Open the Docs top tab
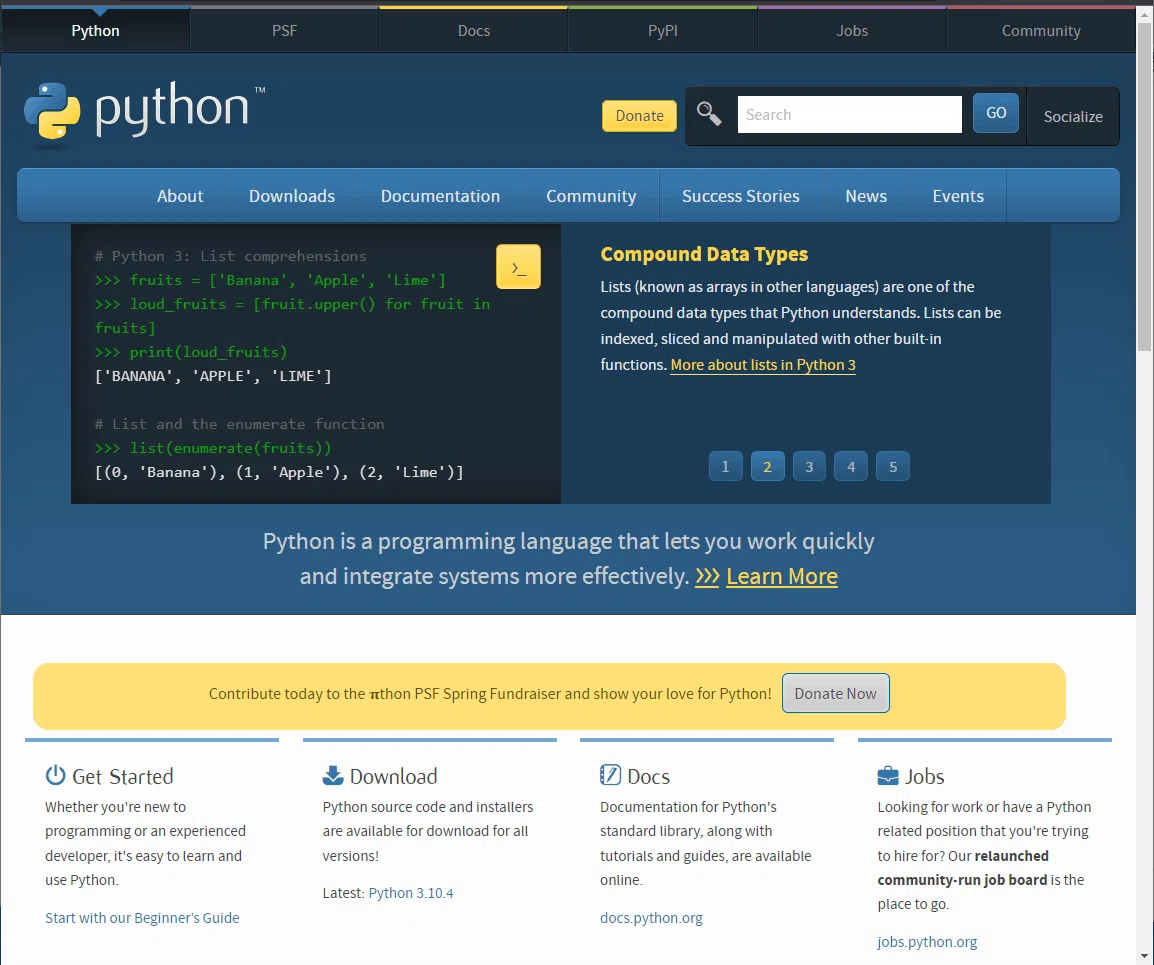This screenshot has height=965, width=1154. [473, 30]
